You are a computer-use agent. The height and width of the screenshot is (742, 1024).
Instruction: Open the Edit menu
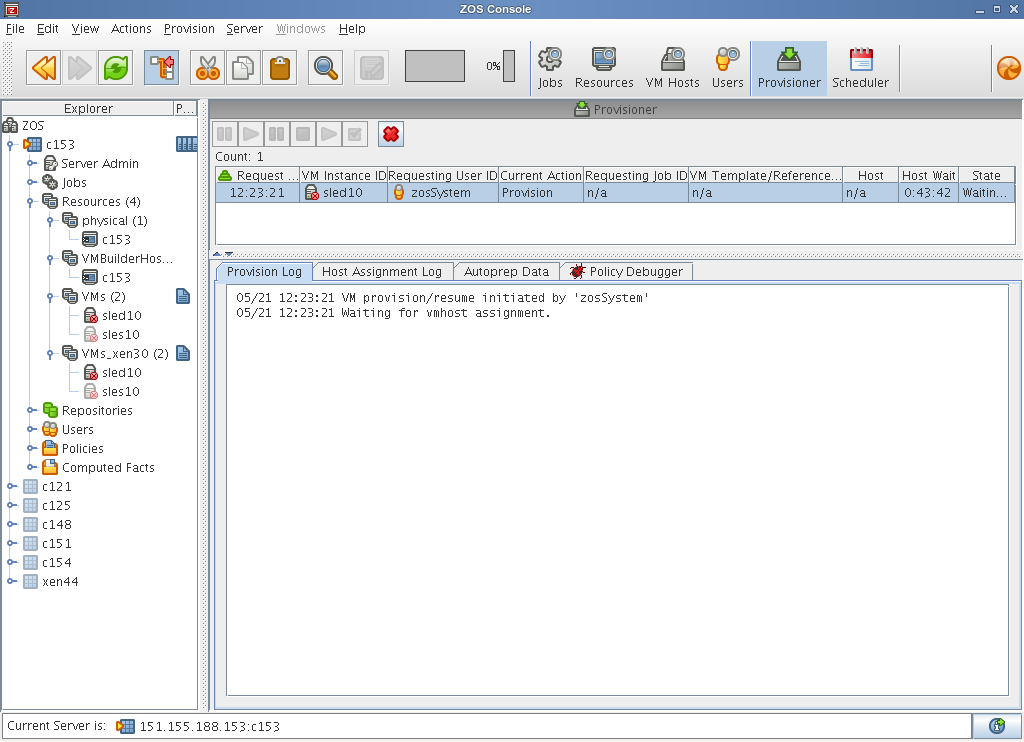coord(48,29)
